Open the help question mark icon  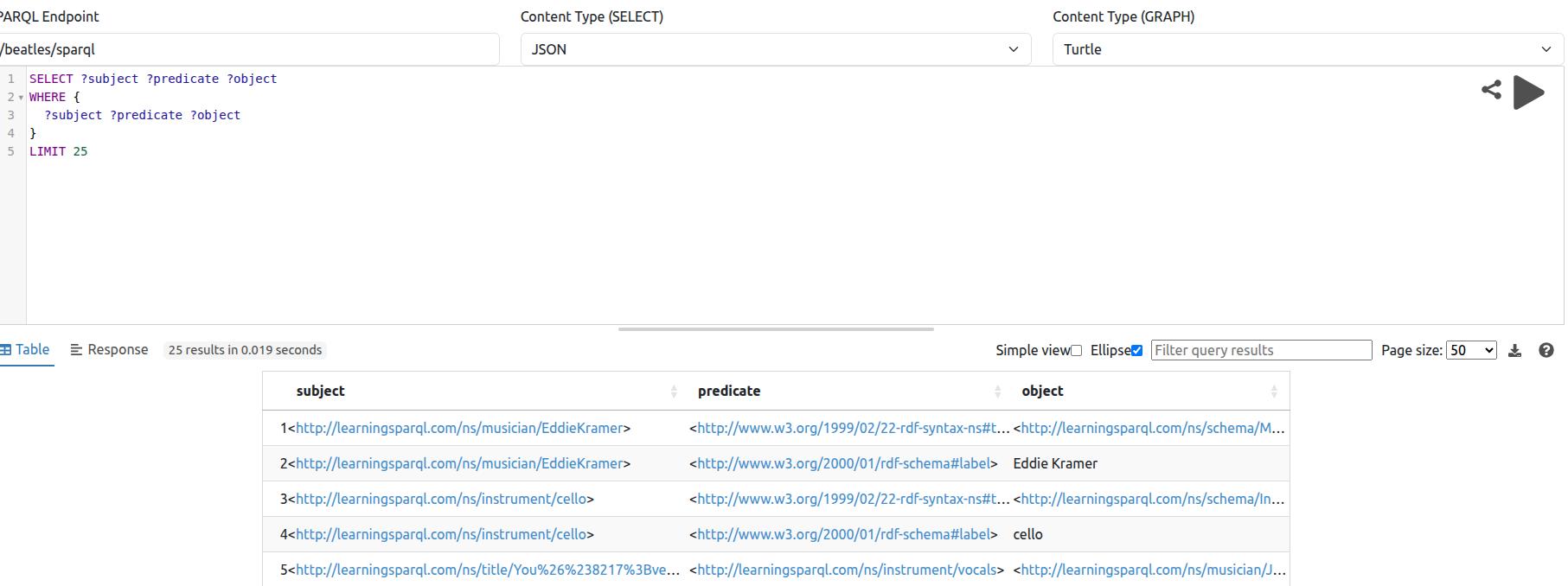pyautogui.click(x=1546, y=350)
